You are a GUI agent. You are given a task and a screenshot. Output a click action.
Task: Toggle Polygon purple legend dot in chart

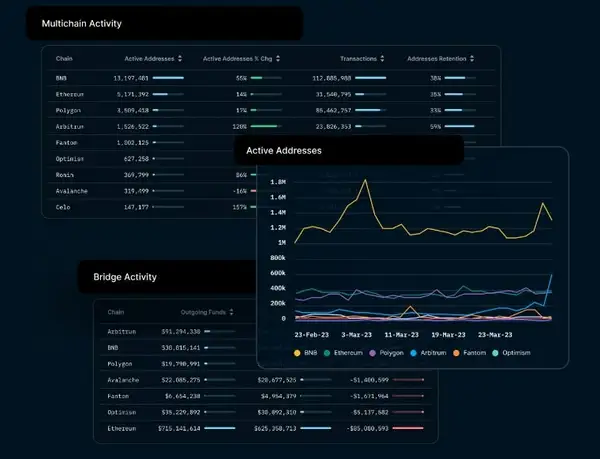point(372,353)
